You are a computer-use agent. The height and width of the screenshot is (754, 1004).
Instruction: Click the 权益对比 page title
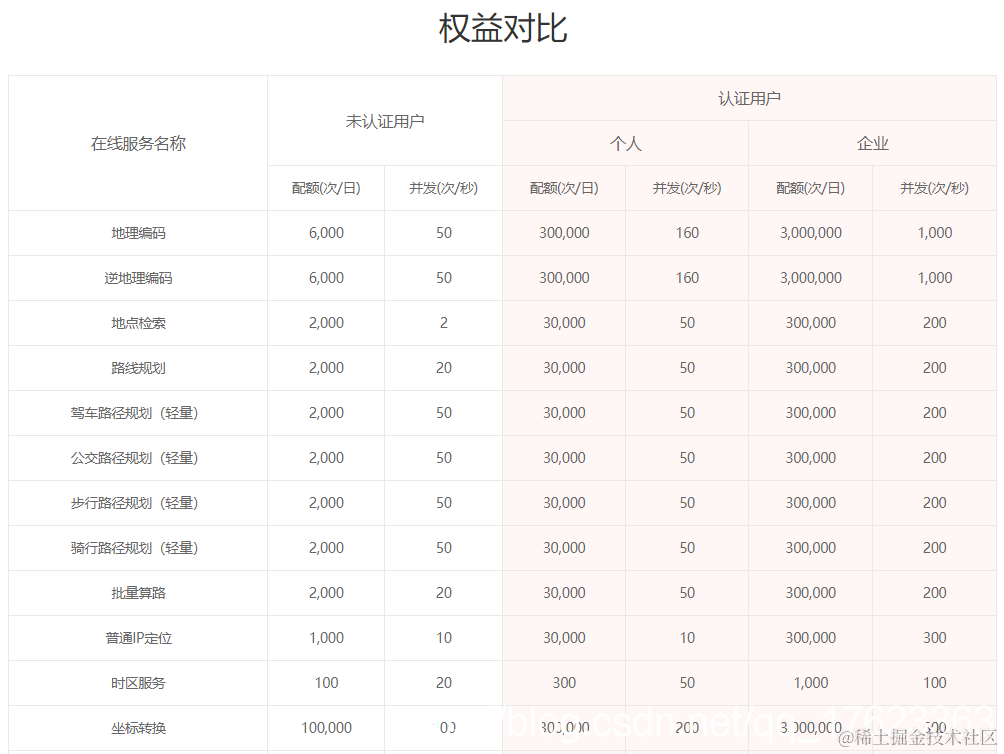[x=501, y=29]
